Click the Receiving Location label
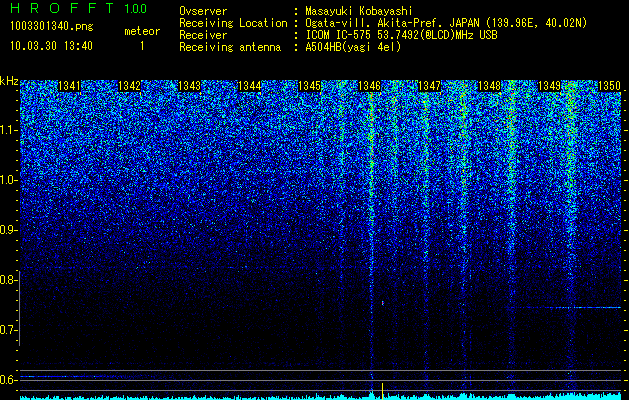The image size is (629, 400). point(233,23)
